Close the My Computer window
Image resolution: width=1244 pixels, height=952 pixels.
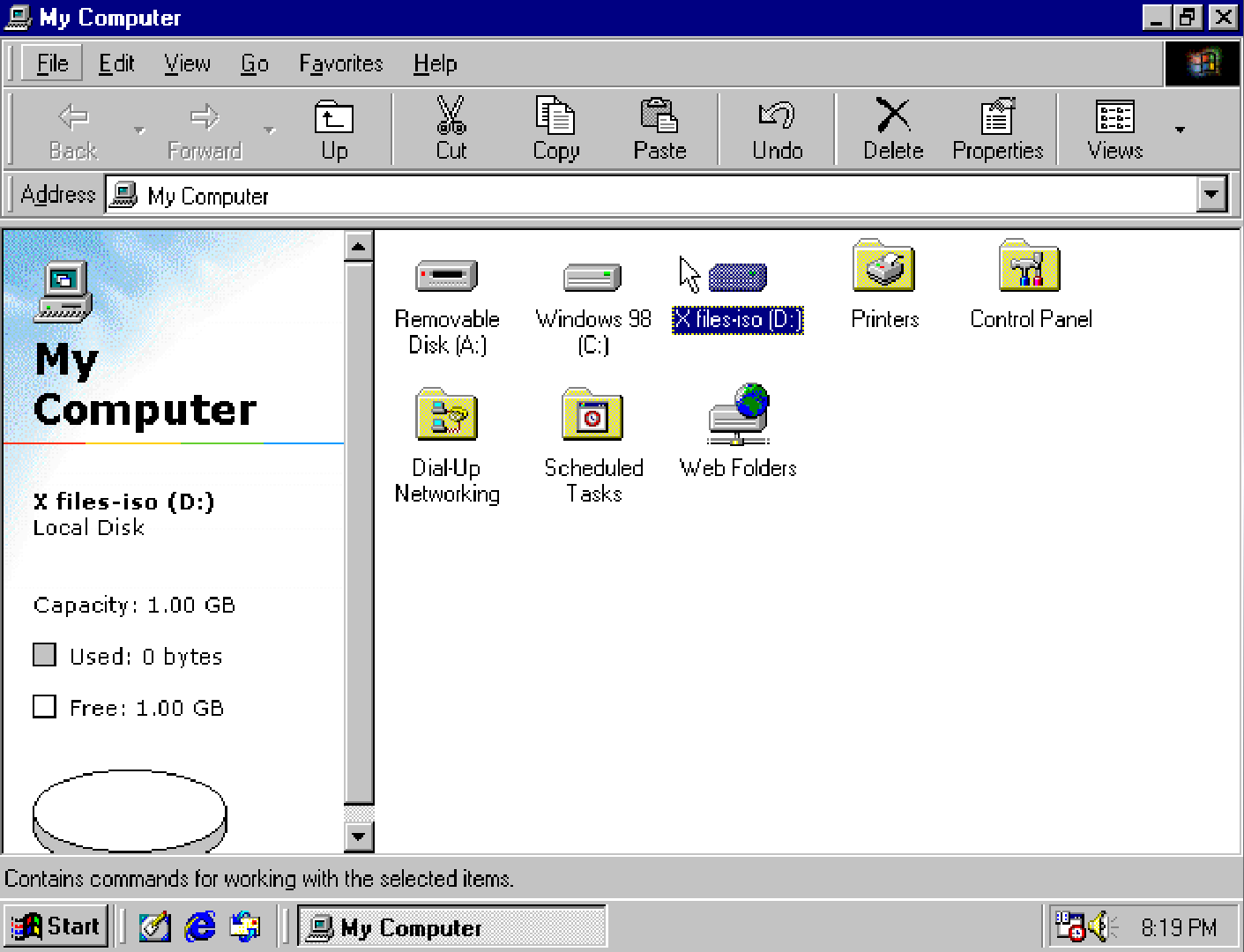pos(1223,17)
